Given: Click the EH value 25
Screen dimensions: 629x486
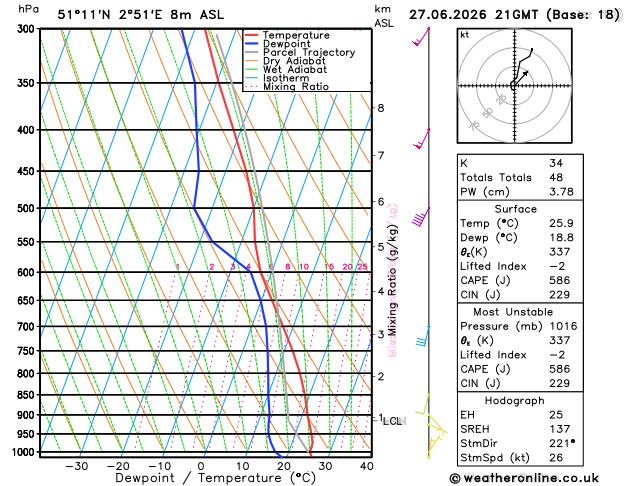Looking at the screenshot, I should 556,415.
